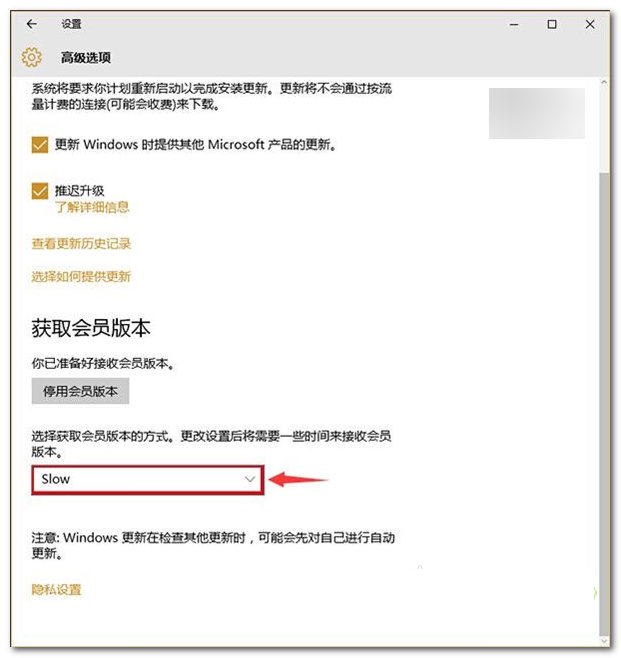
Task: Close the 设置 window
Action: coord(590,24)
